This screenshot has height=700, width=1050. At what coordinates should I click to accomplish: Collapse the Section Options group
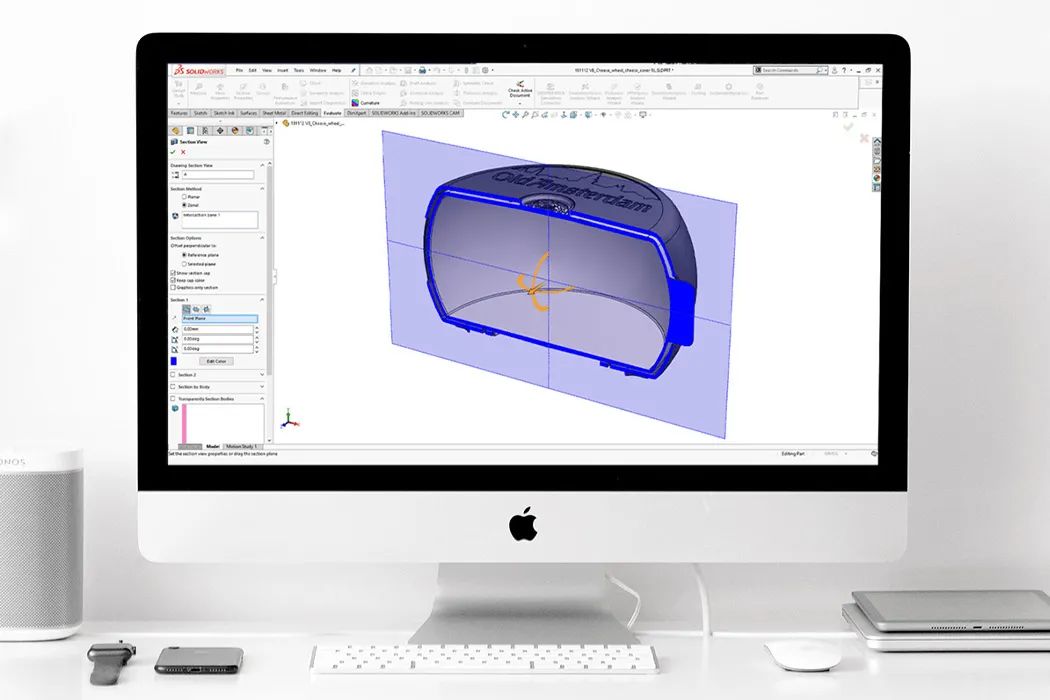coord(262,238)
